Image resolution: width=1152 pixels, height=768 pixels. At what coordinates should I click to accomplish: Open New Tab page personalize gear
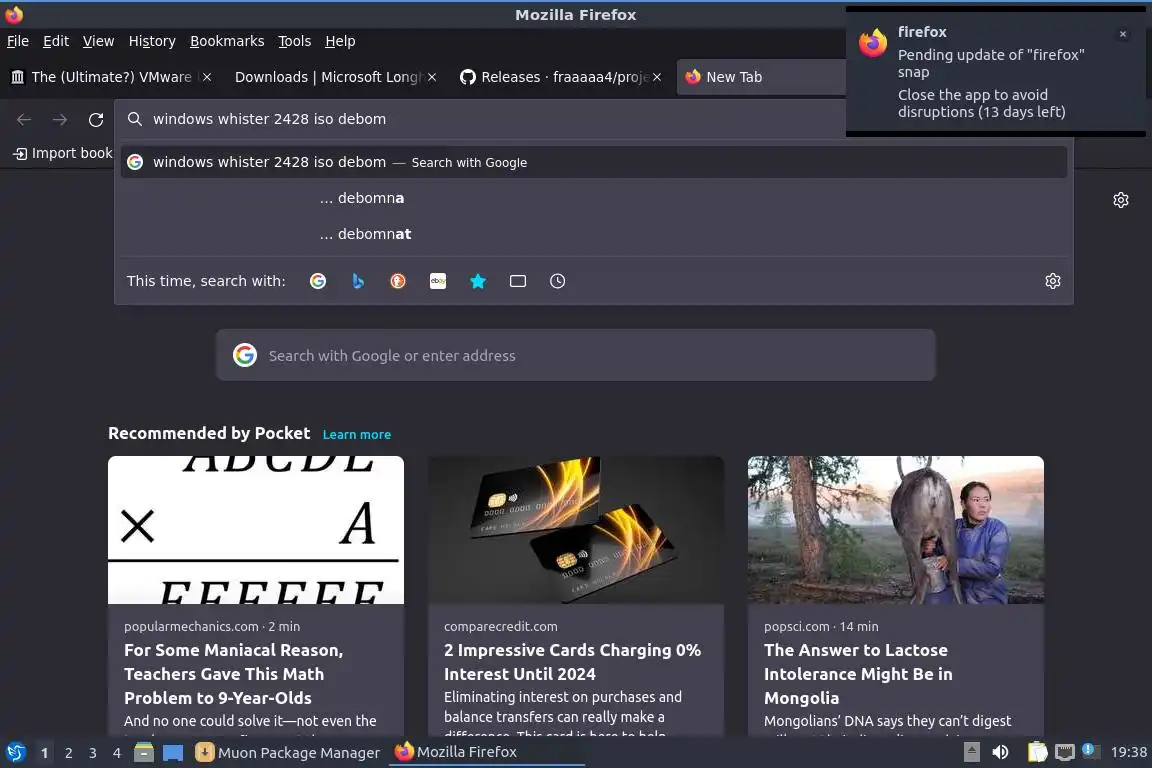[1120, 200]
